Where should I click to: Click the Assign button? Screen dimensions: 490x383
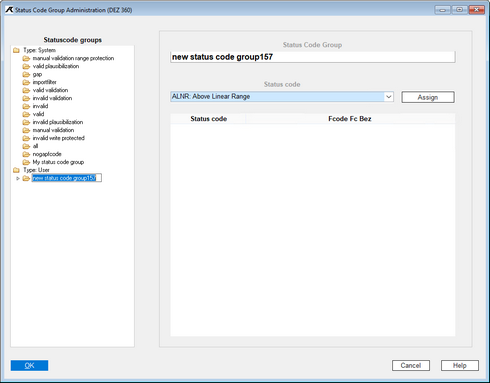pyautogui.click(x=428, y=97)
